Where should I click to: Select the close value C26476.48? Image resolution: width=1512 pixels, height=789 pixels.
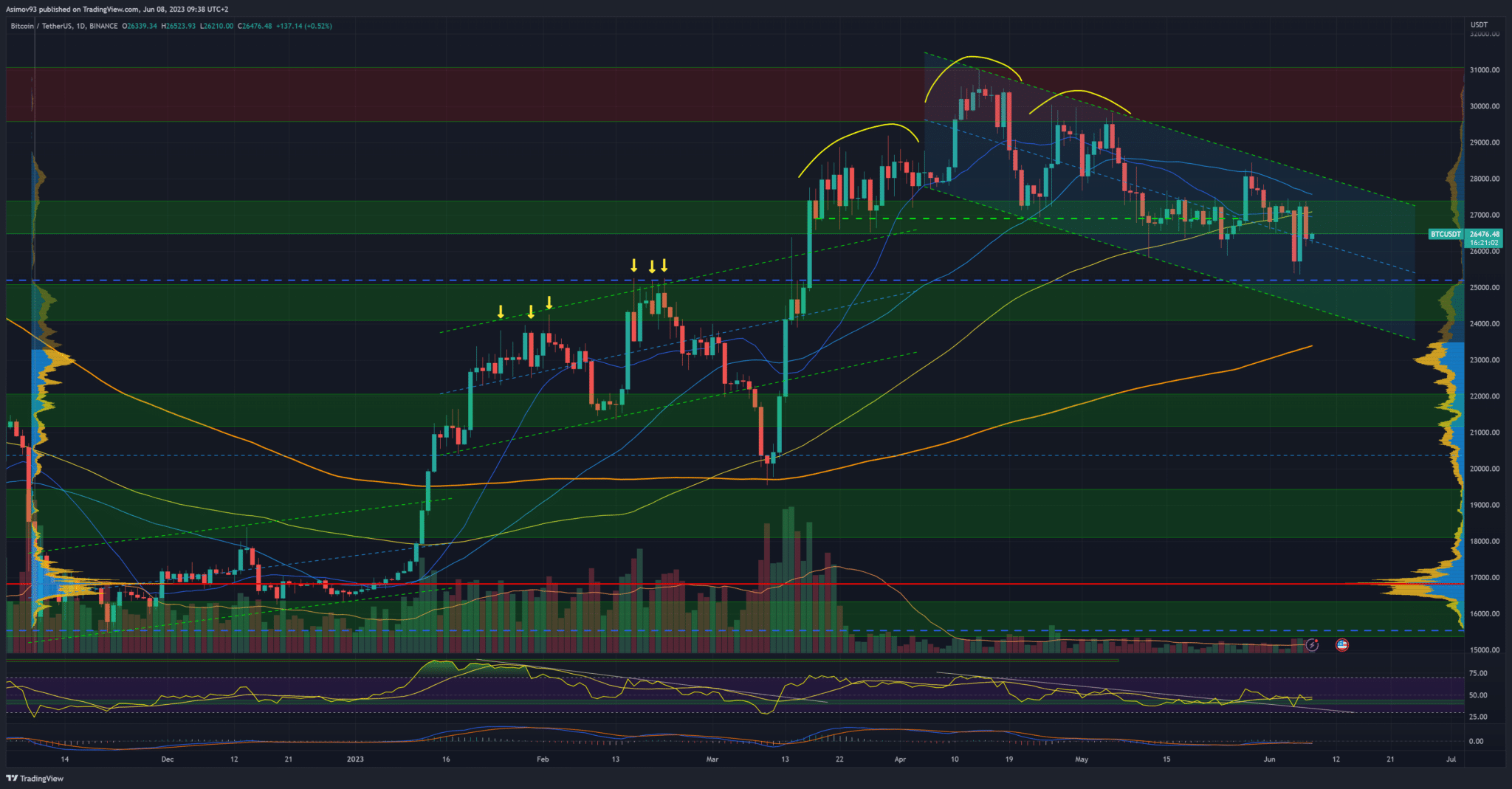point(255,26)
